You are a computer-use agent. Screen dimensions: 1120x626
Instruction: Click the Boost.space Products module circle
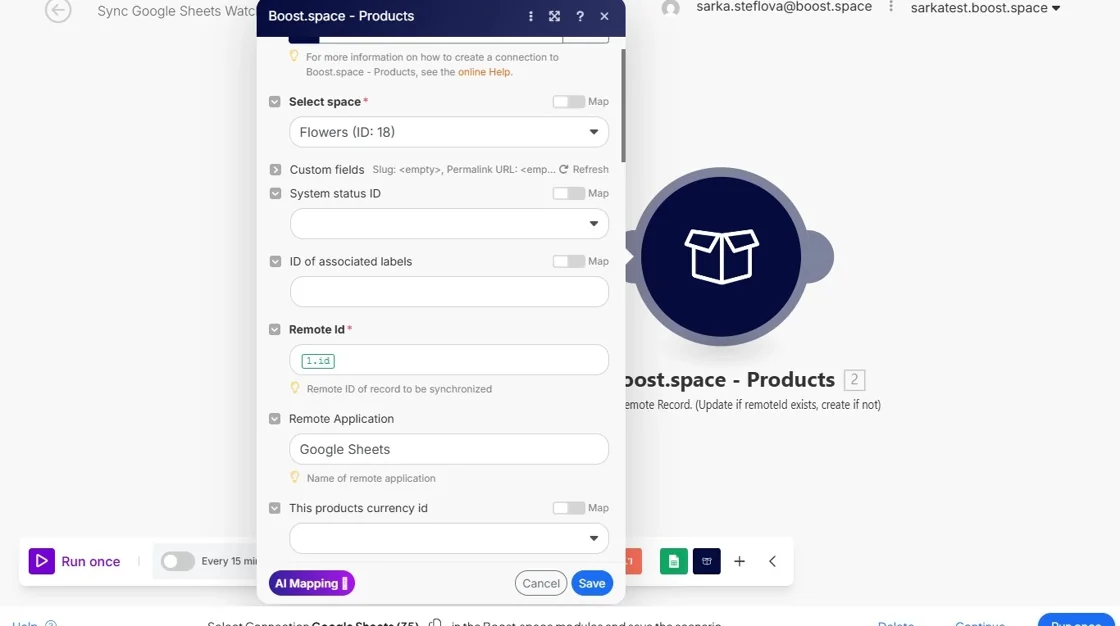click(x=721, y=257)
